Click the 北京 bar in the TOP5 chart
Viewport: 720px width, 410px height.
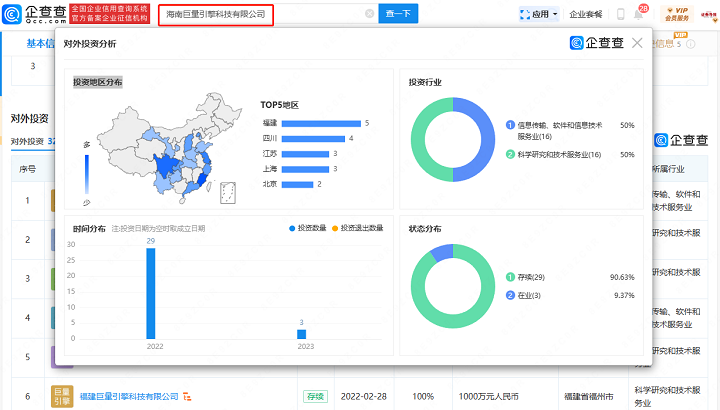click(297, 185)
